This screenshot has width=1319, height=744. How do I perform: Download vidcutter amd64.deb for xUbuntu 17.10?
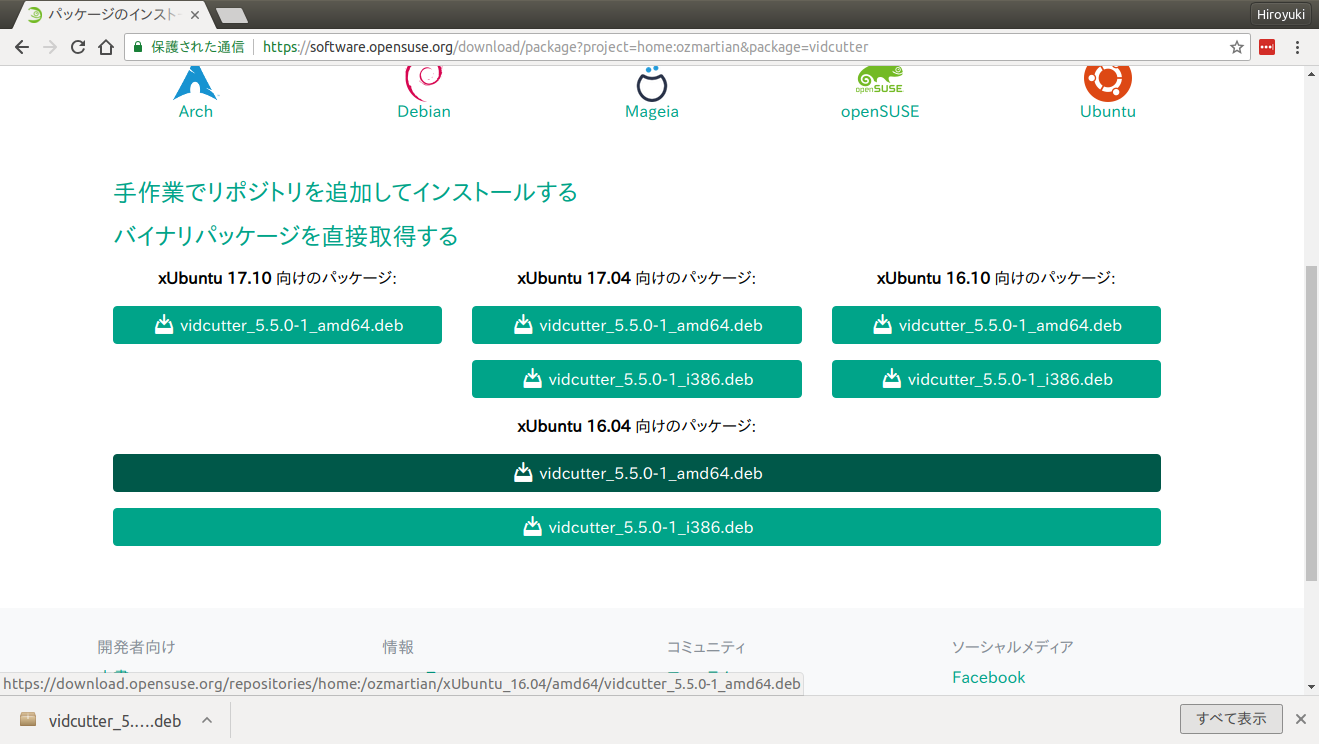tap(277, 325)
